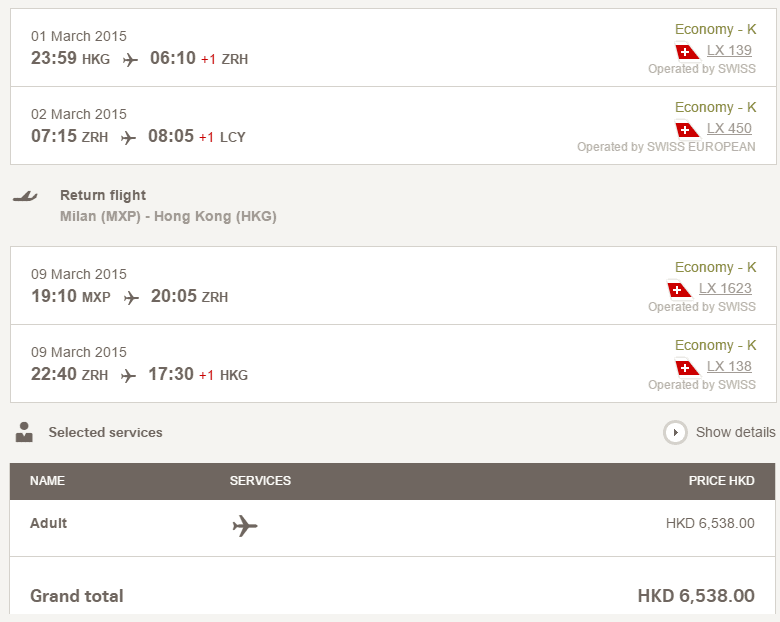This screenshot has width=780, height=622.
Task: Click plane icon between HKG and ZRH times
Action: click(130, 59)
